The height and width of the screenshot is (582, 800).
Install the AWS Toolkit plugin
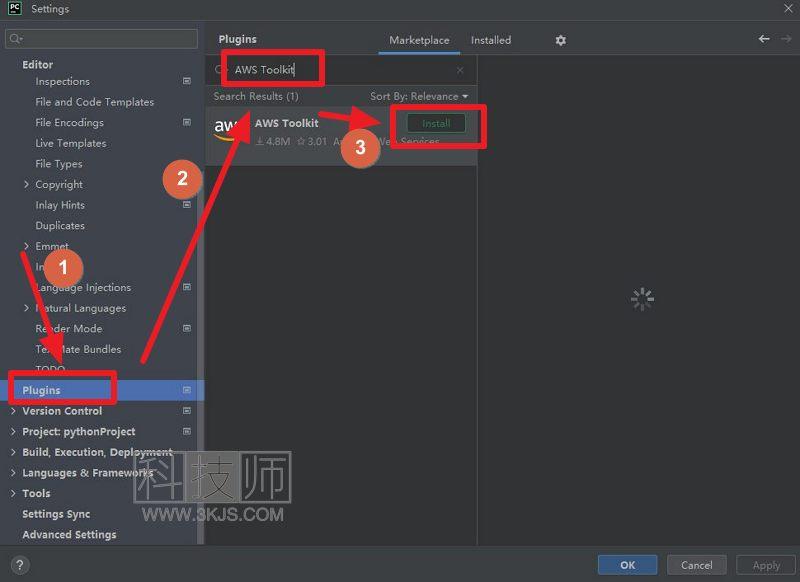pyautogui.click(x=436, y=123)
